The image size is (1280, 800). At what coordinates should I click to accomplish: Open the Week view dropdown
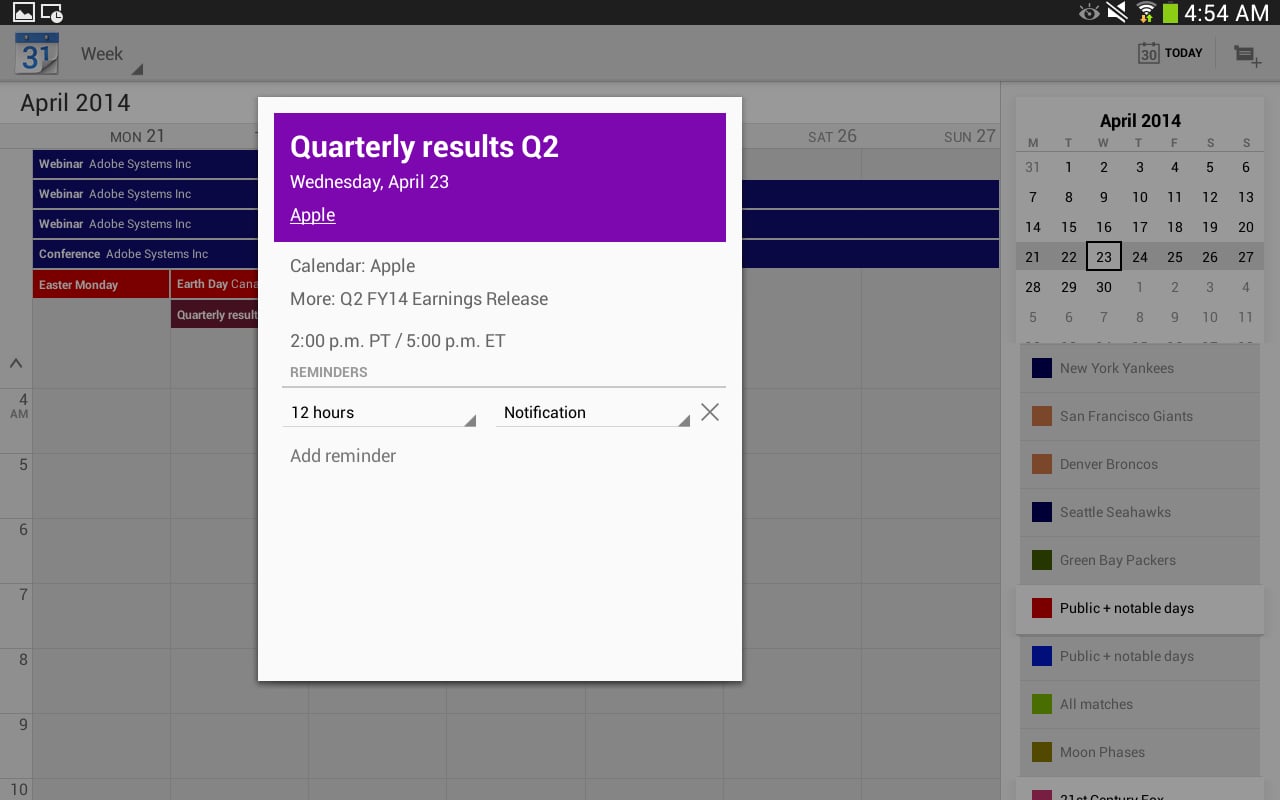point(111,55)
